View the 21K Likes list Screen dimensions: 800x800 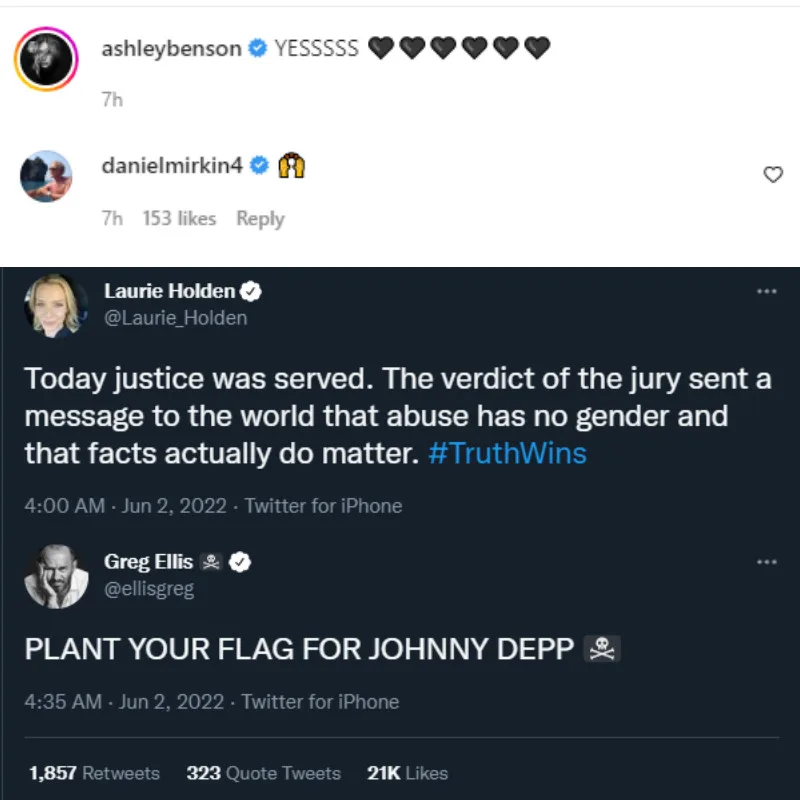pyautogui.click(x=408, y=773)
